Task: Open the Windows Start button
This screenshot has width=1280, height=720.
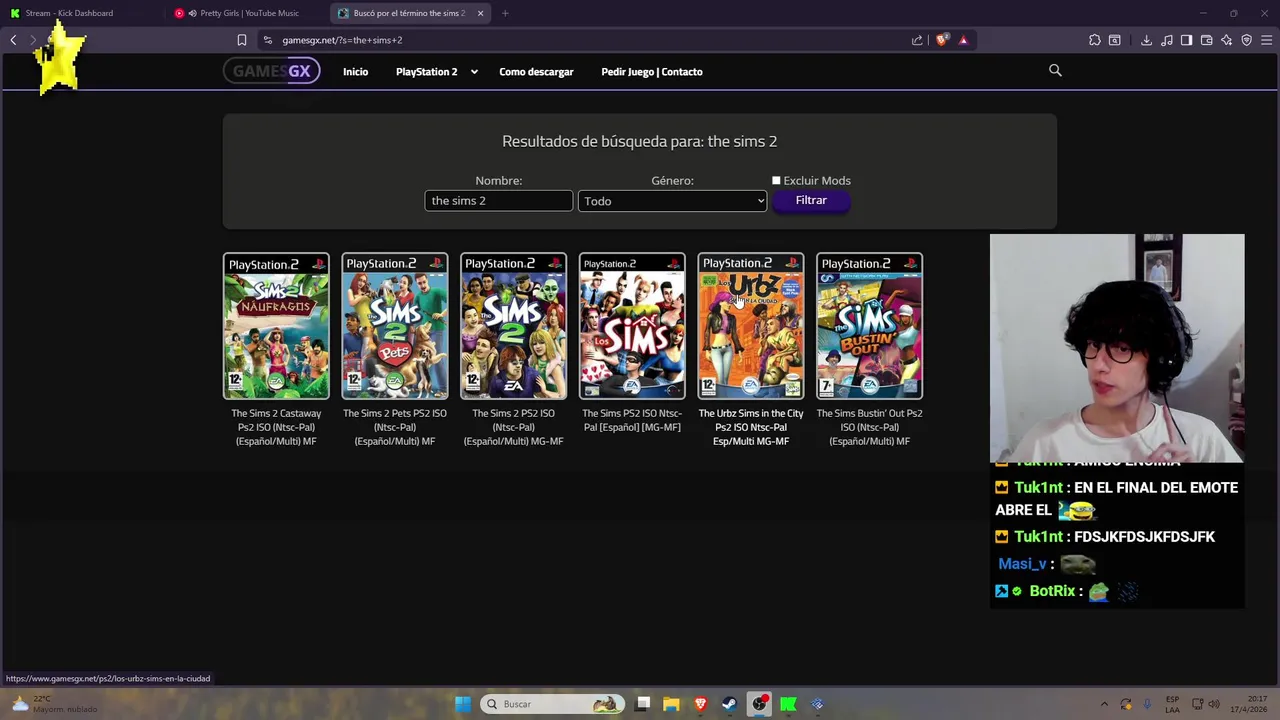Action: (x=463, y=704)
